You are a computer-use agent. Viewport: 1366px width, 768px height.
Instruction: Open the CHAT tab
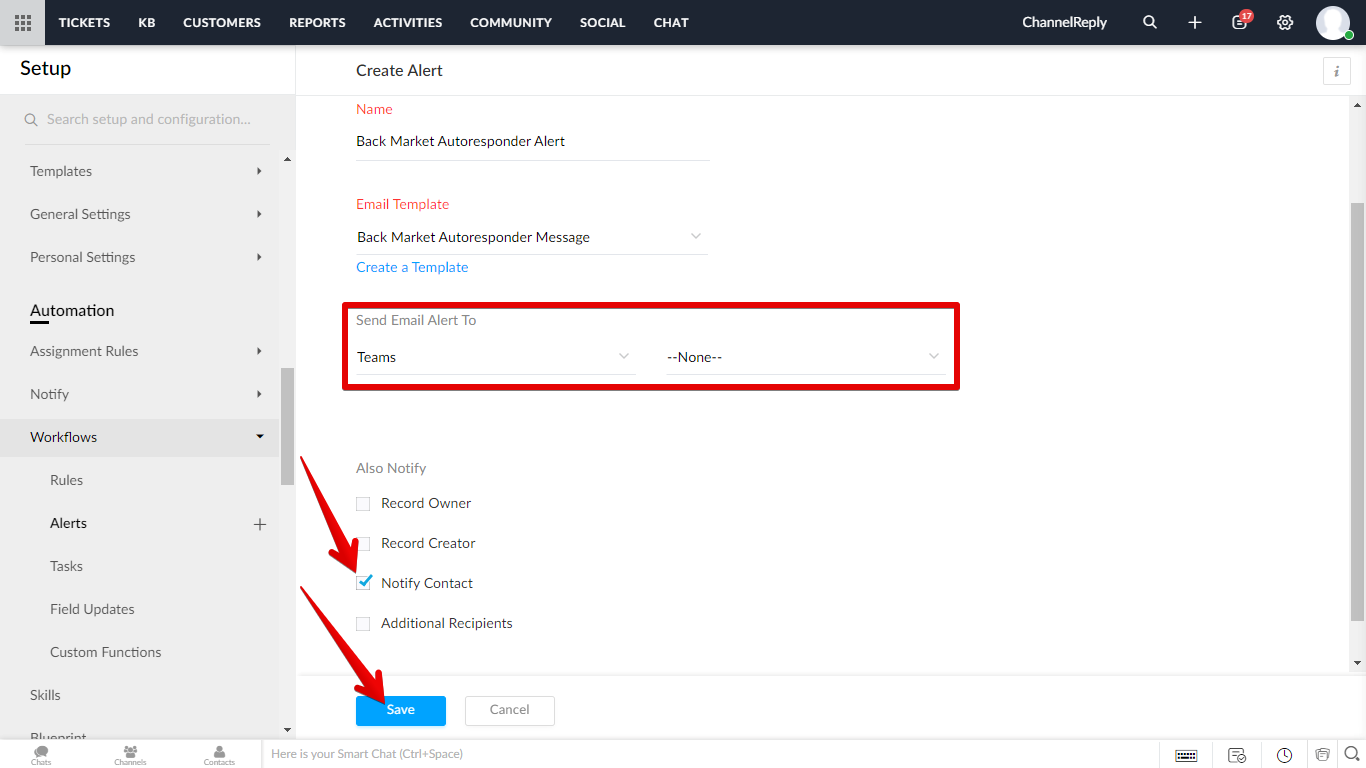coord(671,22)
